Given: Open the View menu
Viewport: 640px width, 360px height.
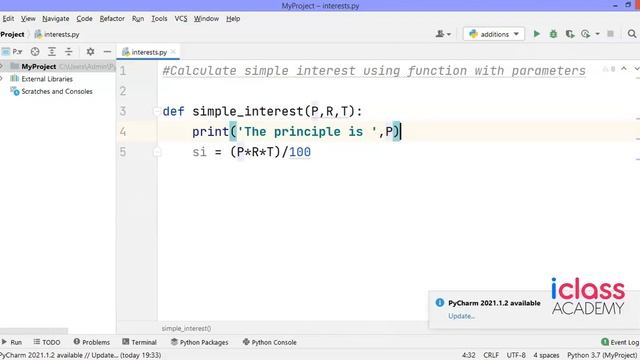Looking at the screenshot, I should (28, 19).
